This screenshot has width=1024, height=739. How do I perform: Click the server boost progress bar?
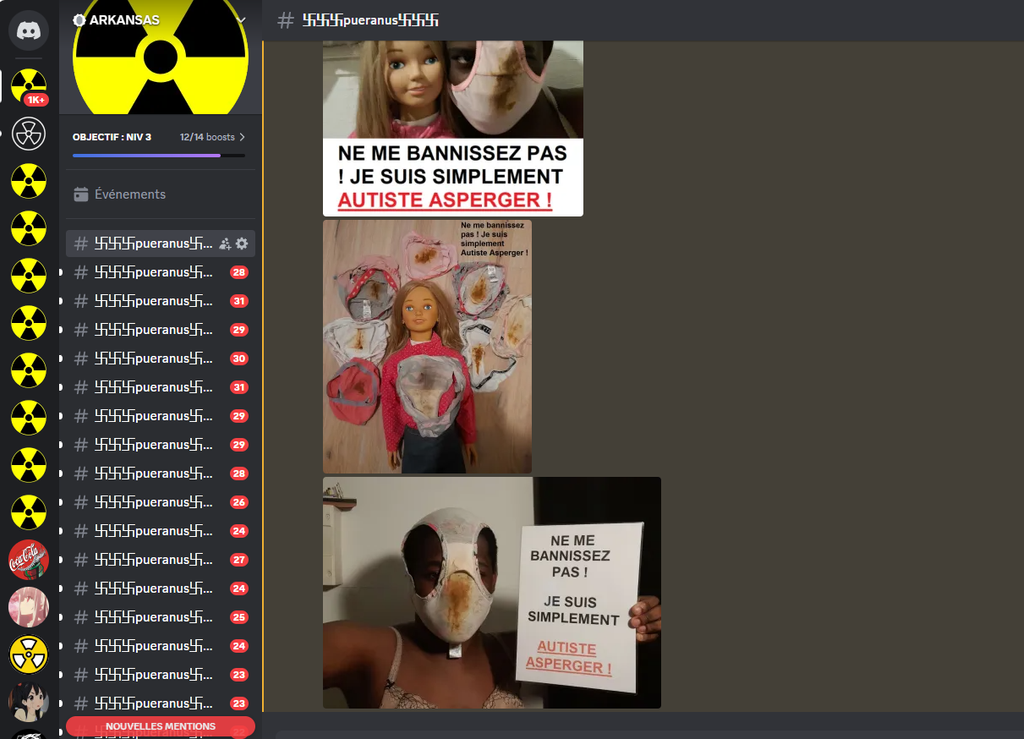(158, 155)
